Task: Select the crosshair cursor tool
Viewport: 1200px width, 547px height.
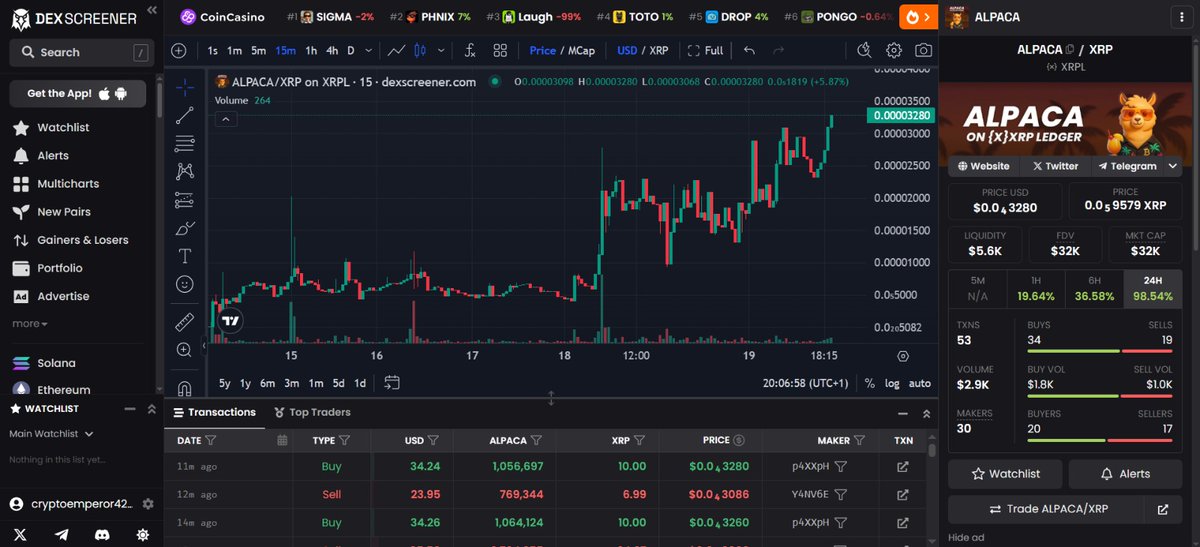Action: 184,87
